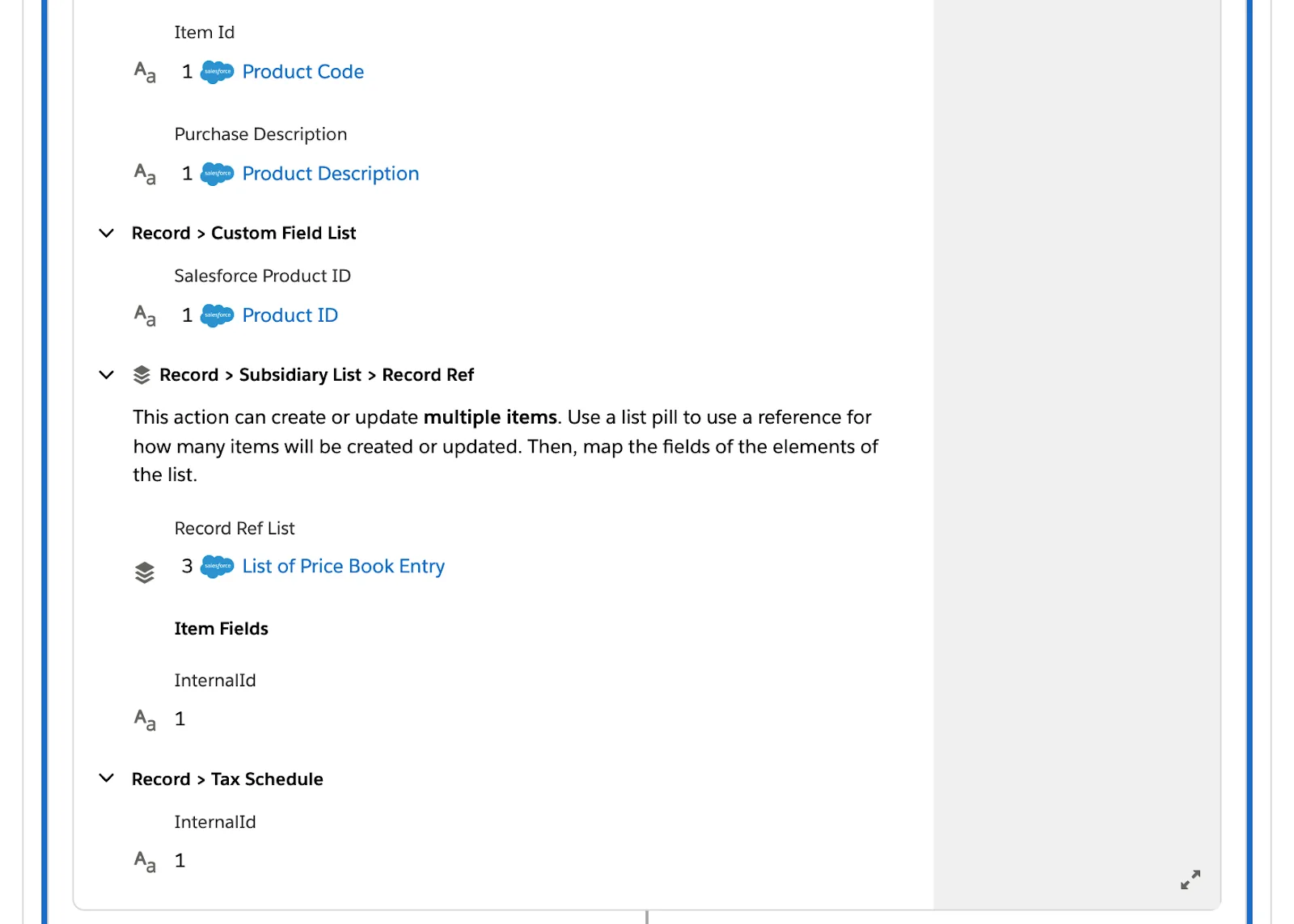Click the count 3 beside Record Ref List
This screenshot has height=924, width=1294.
pyautogui.click(x=185, y=566)
